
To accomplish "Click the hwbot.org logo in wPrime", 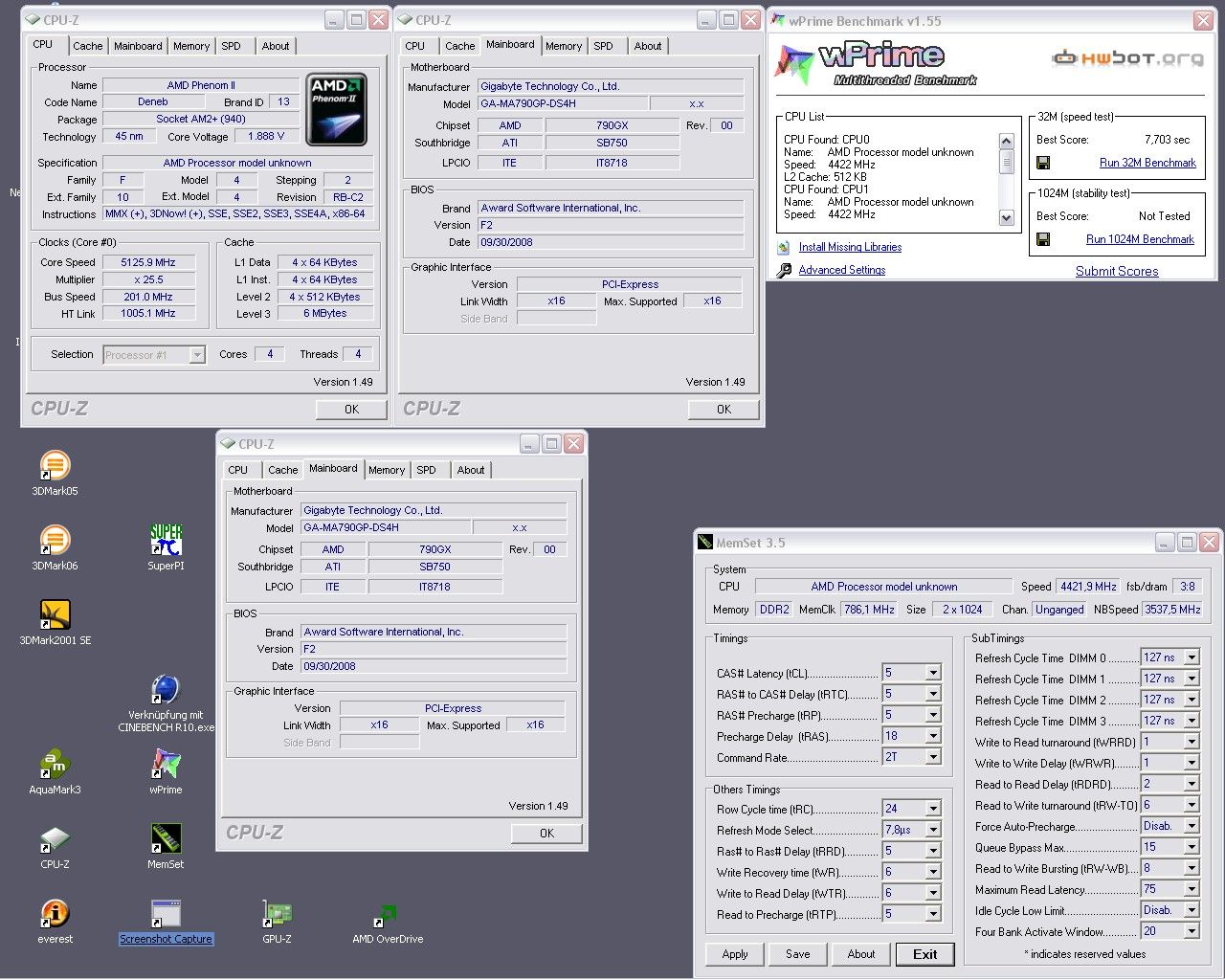I will coord(1127,58).
